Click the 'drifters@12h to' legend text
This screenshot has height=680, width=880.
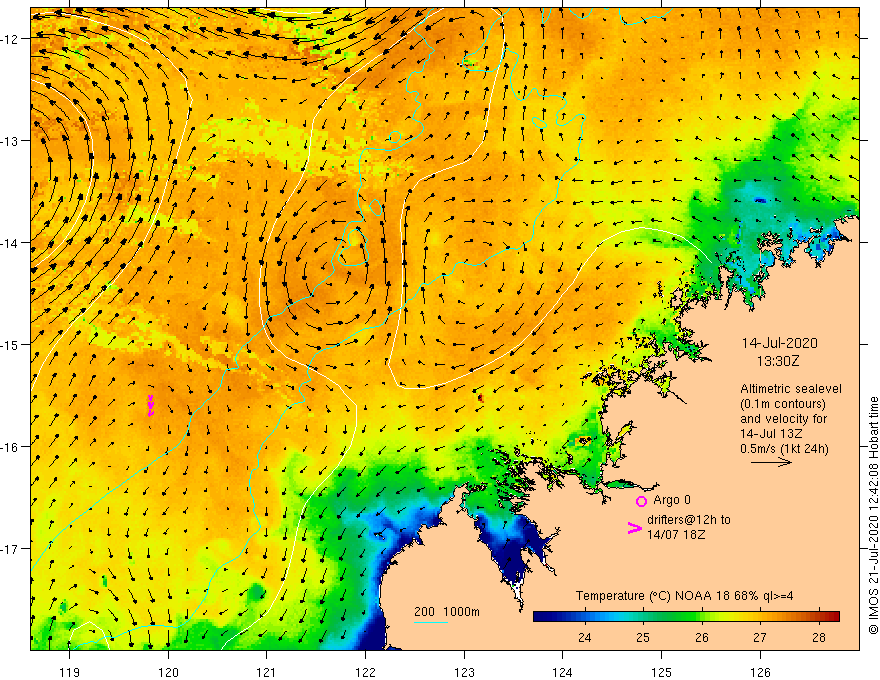(689, 520)
